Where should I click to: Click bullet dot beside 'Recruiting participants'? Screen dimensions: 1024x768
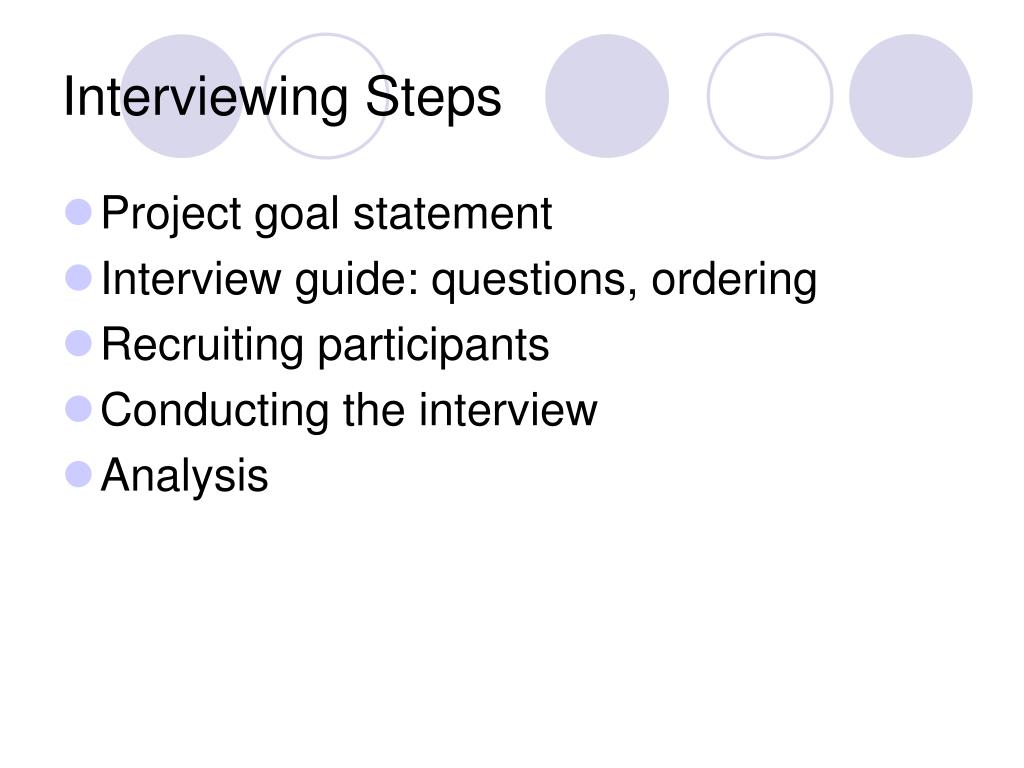[x=79, y=344]
